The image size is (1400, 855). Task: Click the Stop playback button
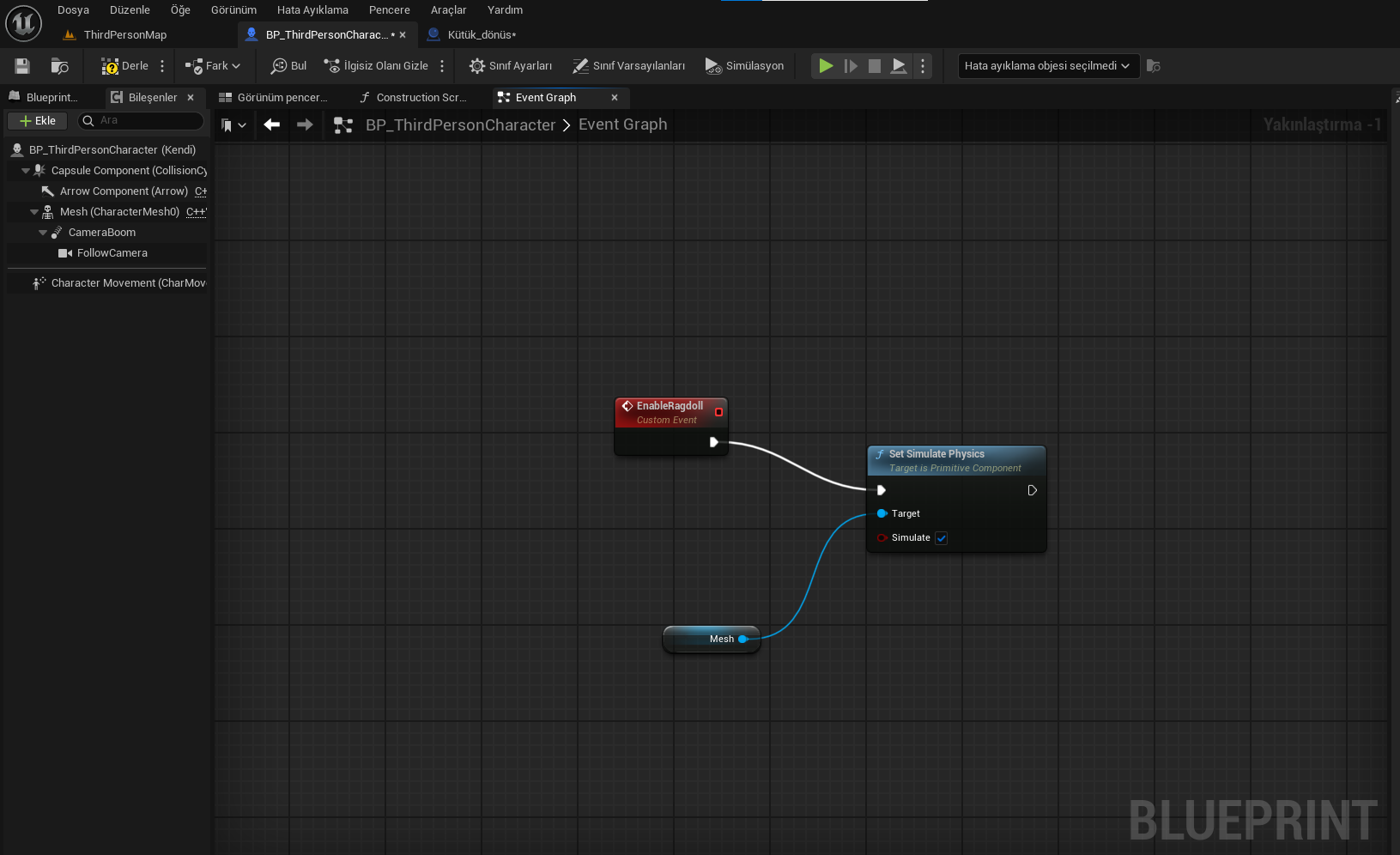point(875,66)
